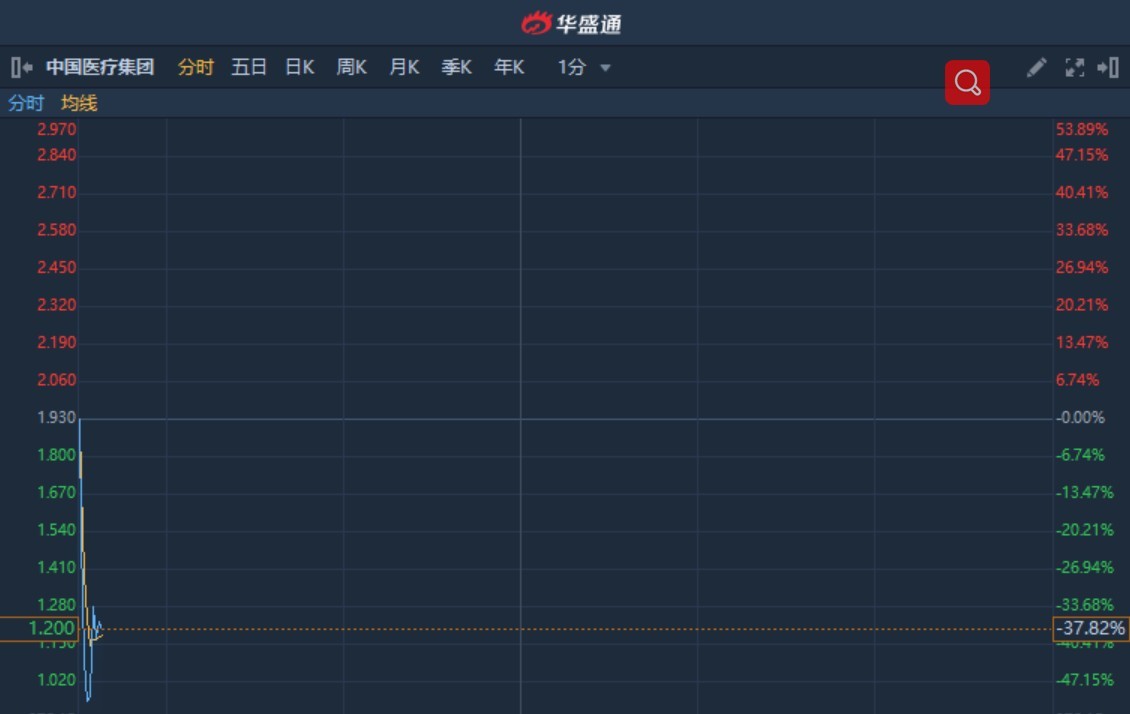Image resolution: width=1130 pixels, height=714 pixels.
Task: Click the 2.320 price axis label
Action: click(56, 305)
